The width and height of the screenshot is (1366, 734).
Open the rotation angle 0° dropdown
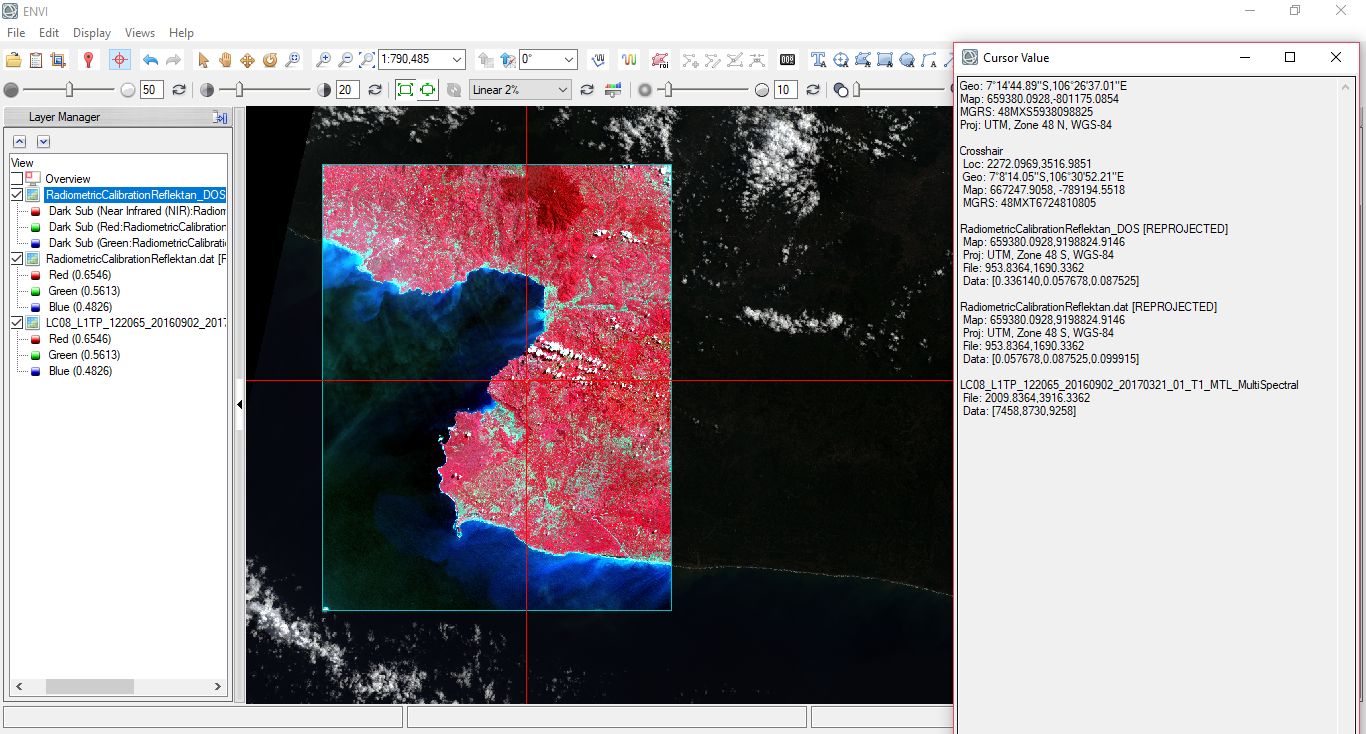568,60
